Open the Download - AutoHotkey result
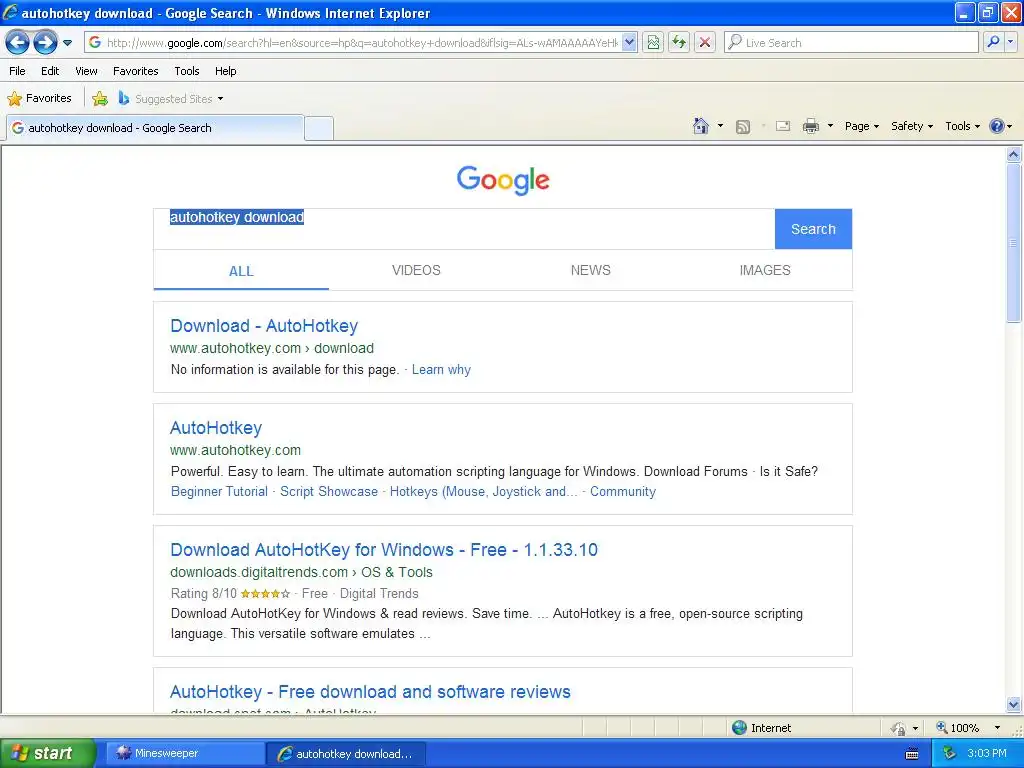The image size is (1024, 768). point(264,326)
